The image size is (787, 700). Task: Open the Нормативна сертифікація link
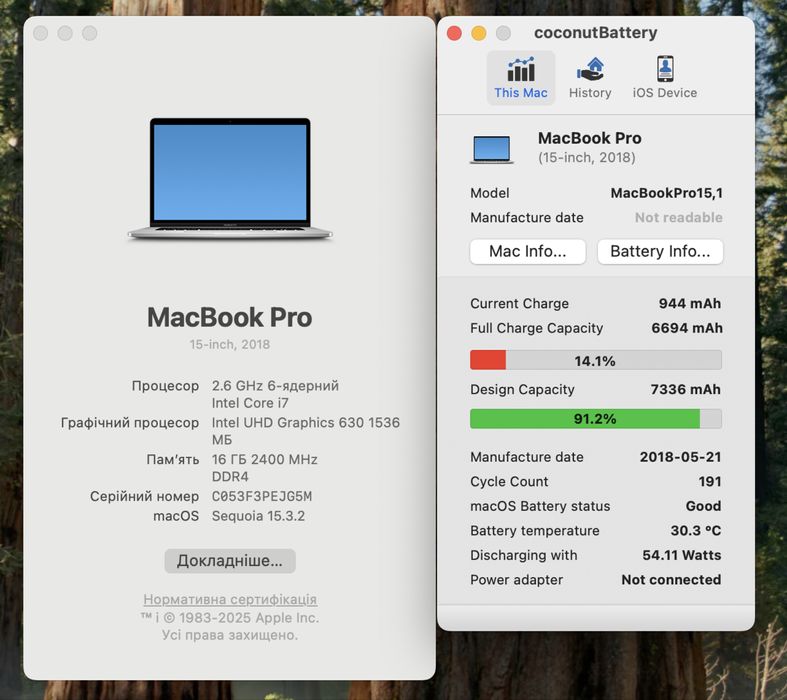click(230, 599)
